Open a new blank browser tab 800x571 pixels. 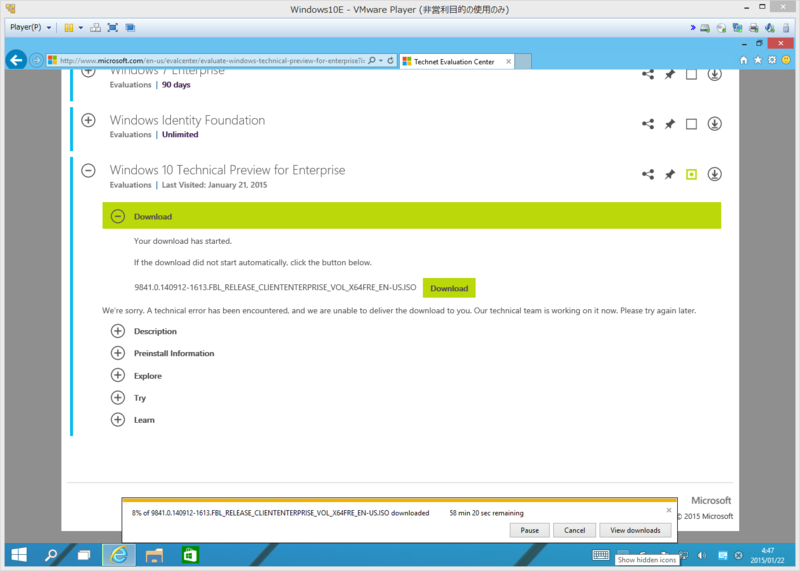tap(522, 61)
